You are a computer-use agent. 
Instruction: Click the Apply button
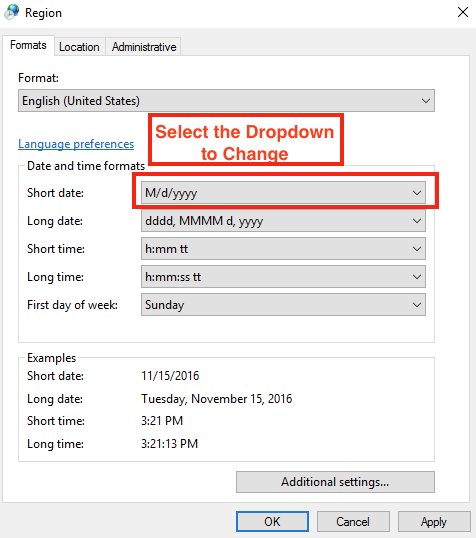pyautogui.click(x=434, y=522)
